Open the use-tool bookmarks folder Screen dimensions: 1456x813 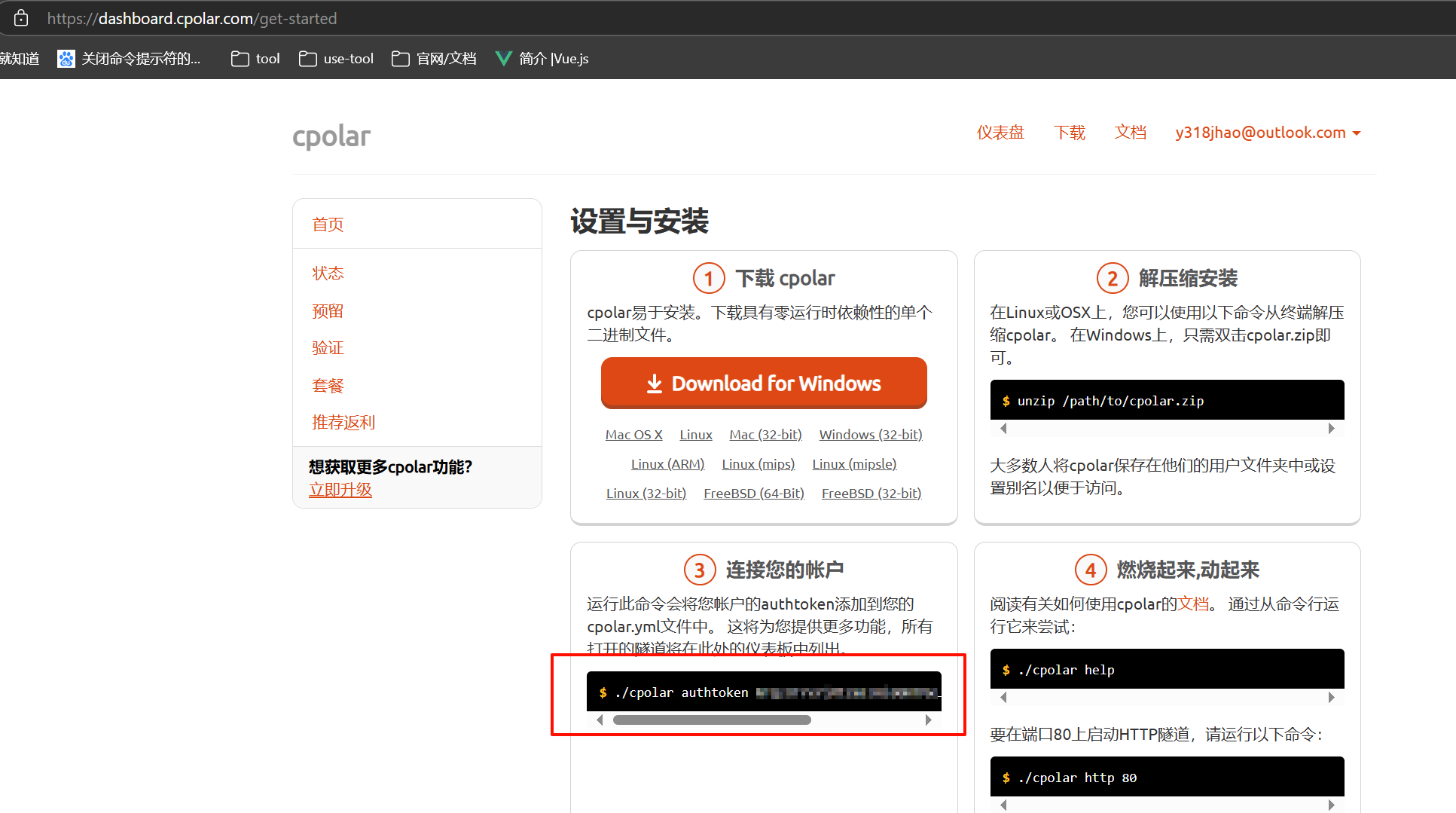[336, 59]
